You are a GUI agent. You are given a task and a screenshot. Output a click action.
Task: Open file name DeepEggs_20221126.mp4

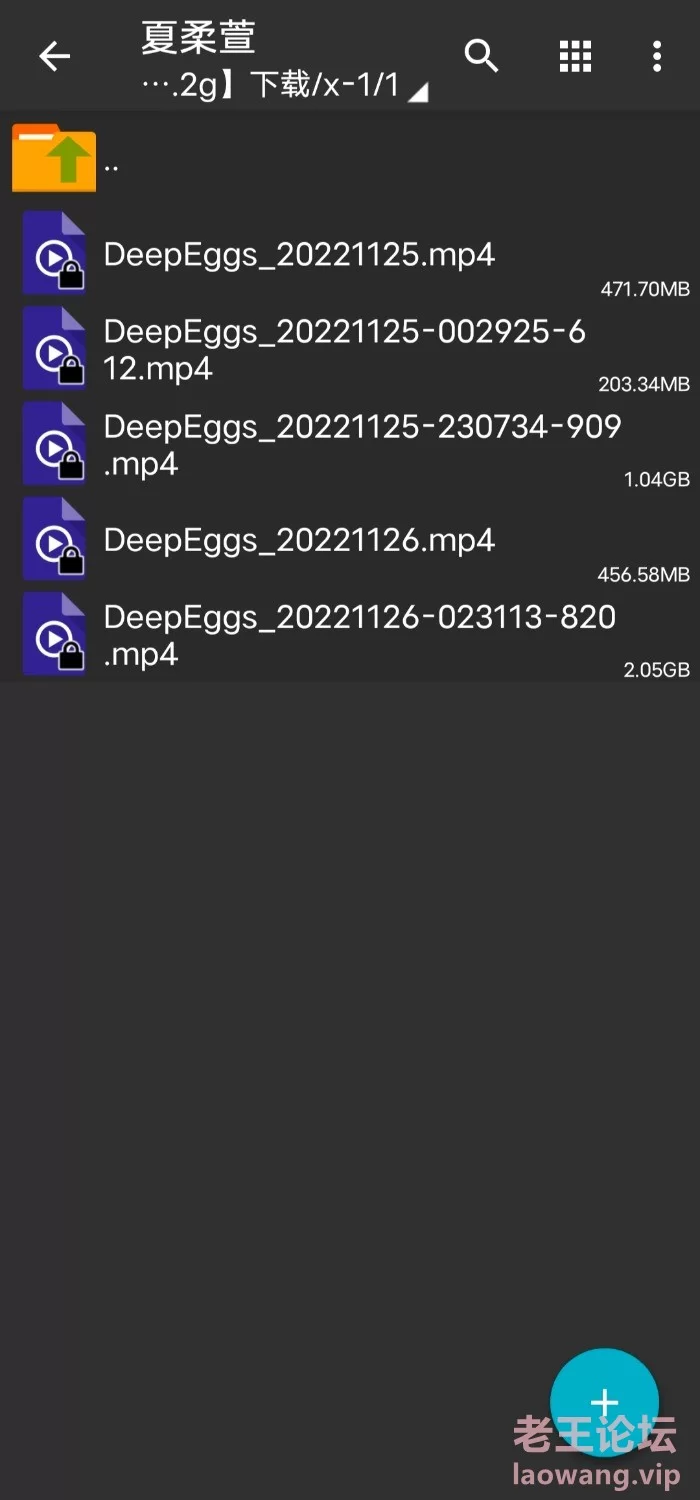click(x=299, y=541)
